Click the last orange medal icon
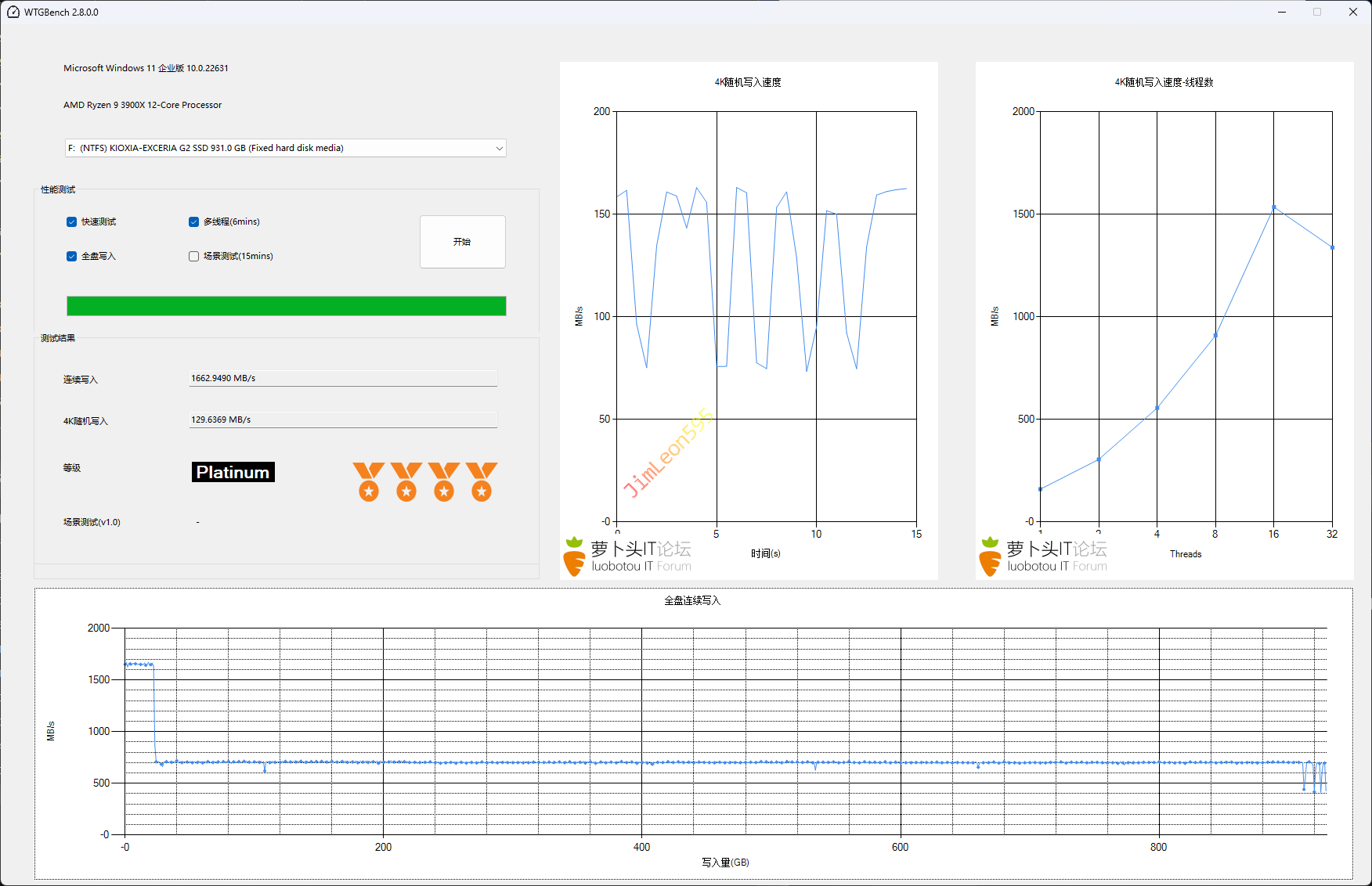Image resolution: width=1372 pixels, height=886 pixels. pyautogui.click(x=482, y=481)
